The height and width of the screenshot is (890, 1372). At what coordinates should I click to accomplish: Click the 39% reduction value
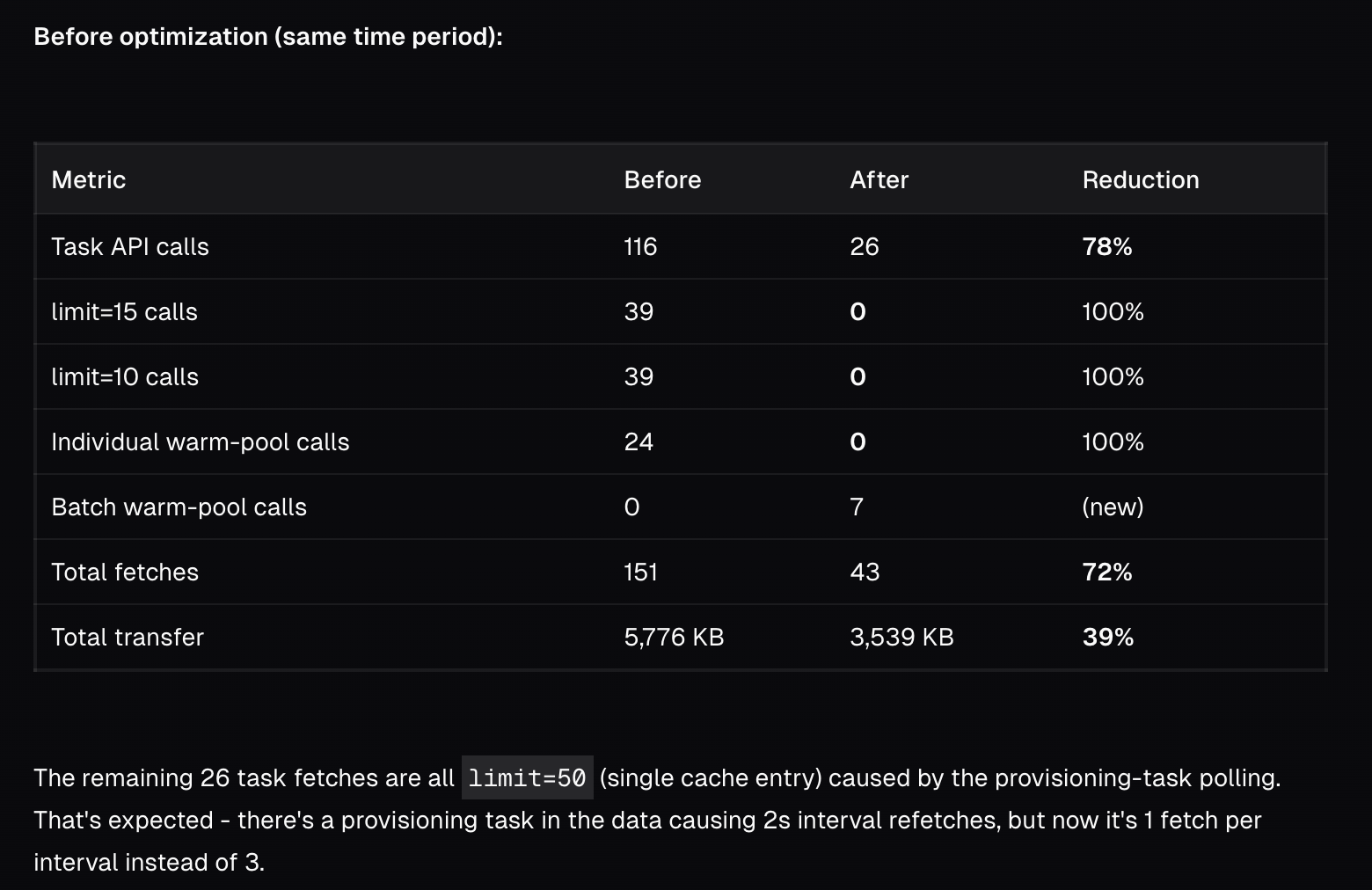coord(1107,638)
